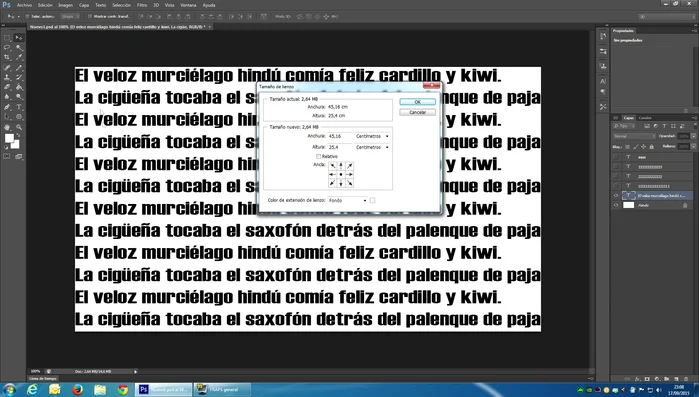Show the topmost text layer
The image size is (699, 397).
[x=616, y=157]
